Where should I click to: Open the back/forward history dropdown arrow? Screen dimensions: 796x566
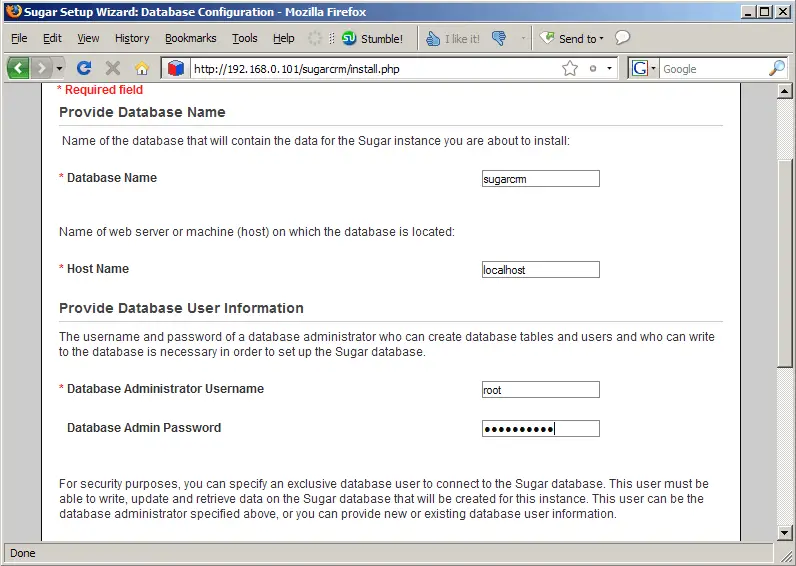tap(59, 68)
